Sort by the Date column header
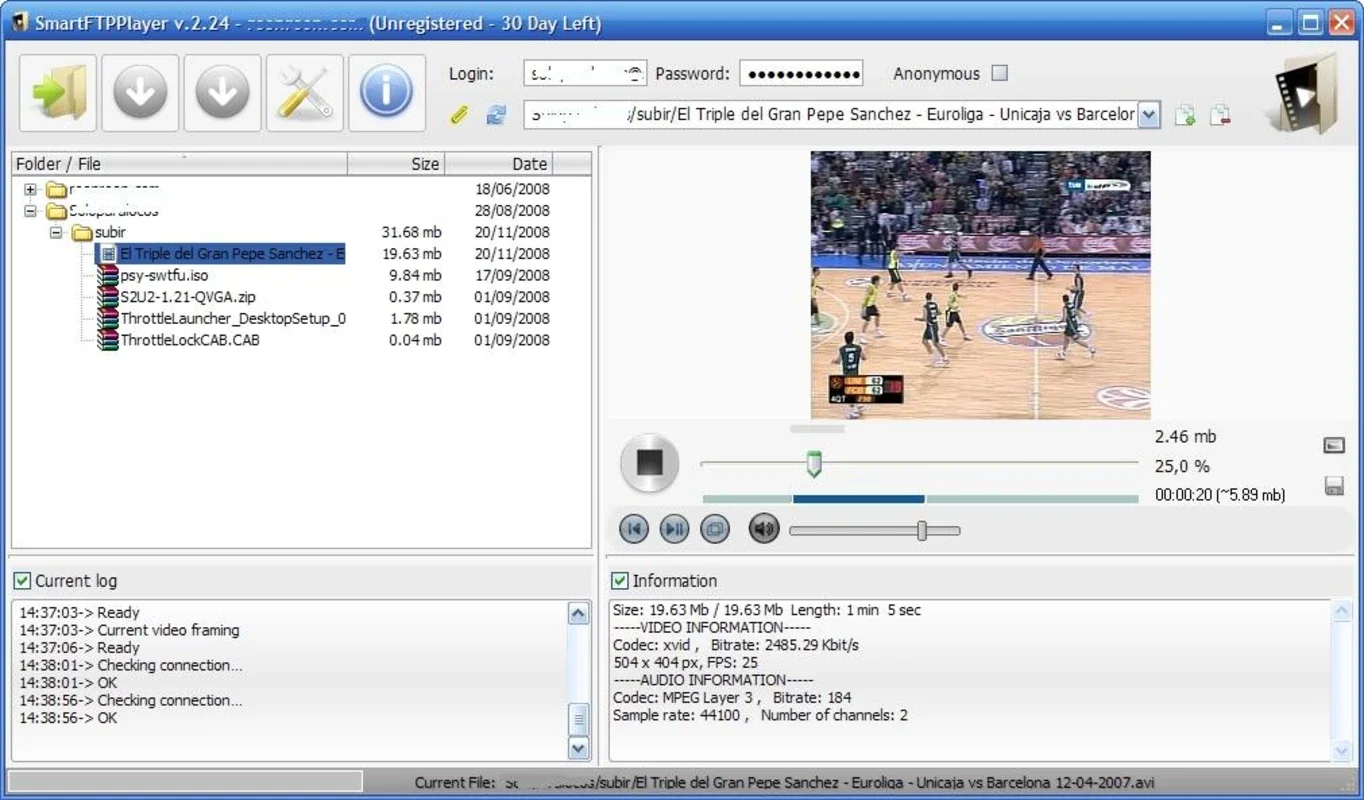 tap(498, 164)
